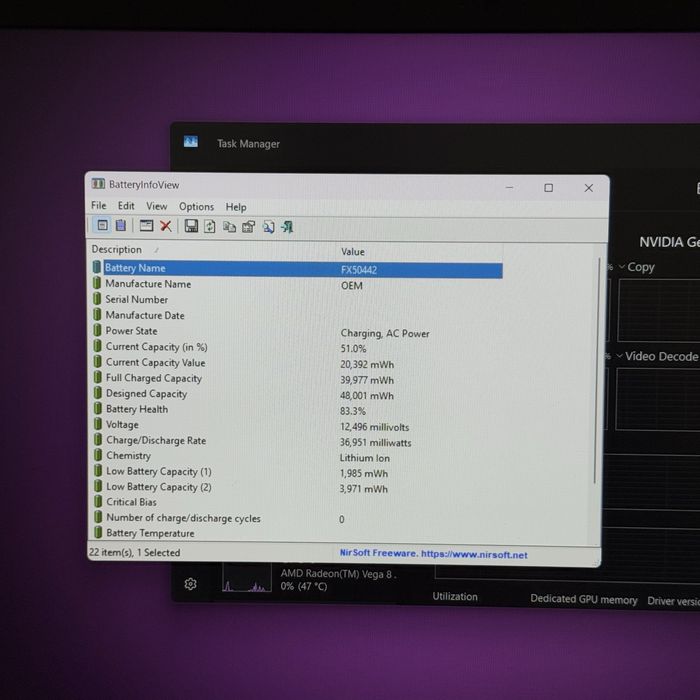Click the Battery Information view toolbar icon

(x=102, y=225)
